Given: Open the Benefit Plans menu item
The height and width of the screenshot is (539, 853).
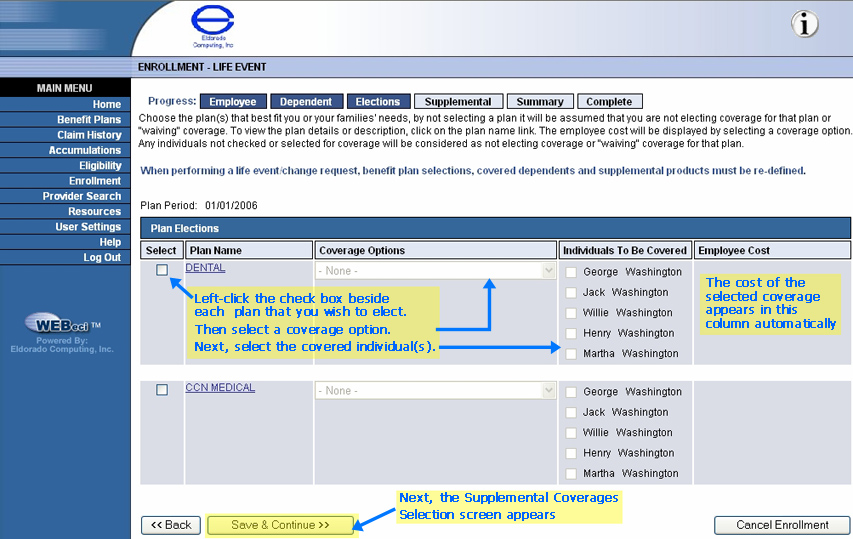Looking at the screenshot, I should [88, 120].
